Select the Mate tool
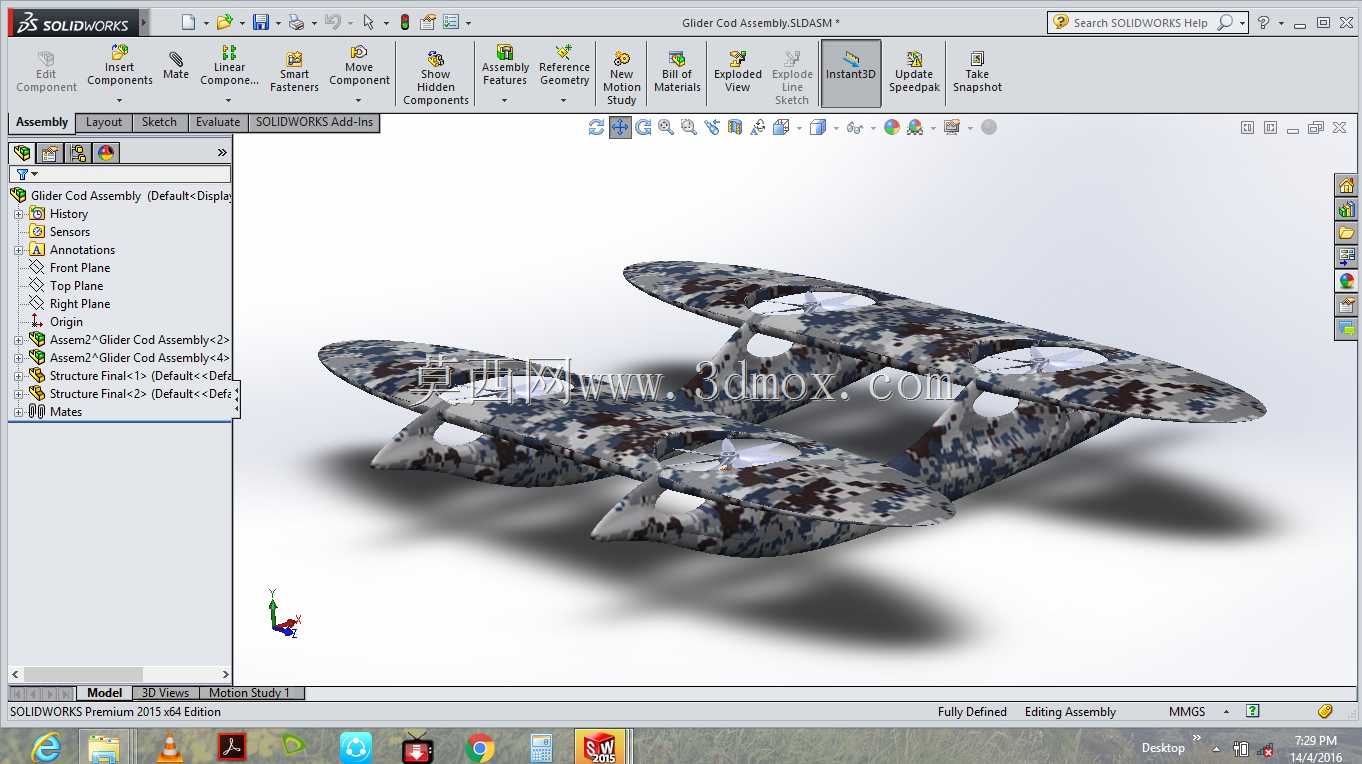Viewport: 1362px width, 764px height. click(176, 66)
